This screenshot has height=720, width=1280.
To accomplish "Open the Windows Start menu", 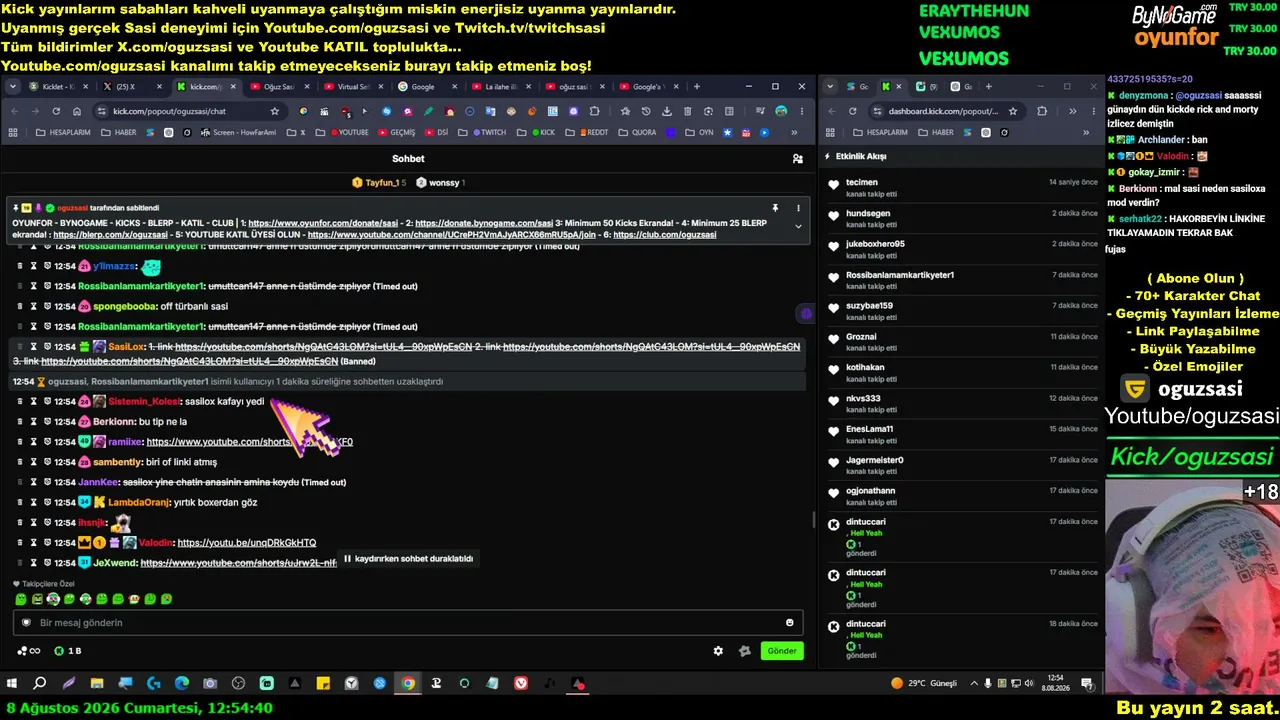I will click(x=12, y=683).
